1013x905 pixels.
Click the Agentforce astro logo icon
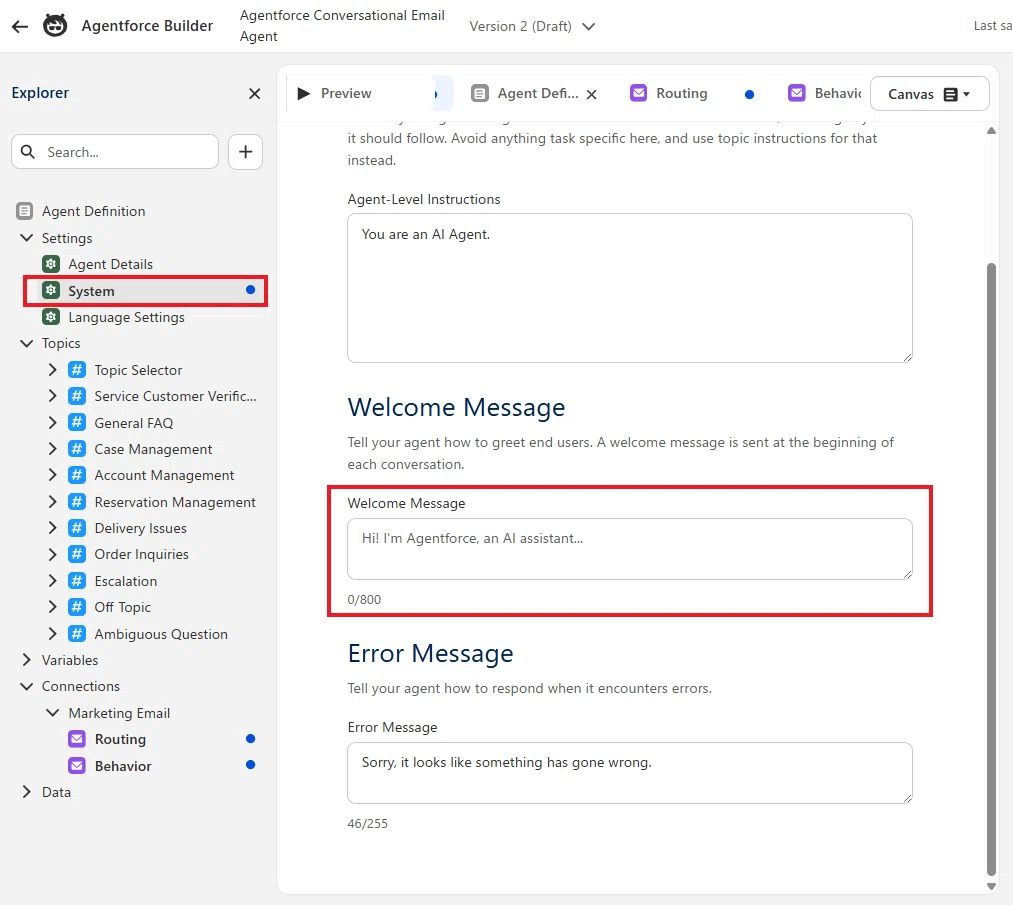coord(55,26)
